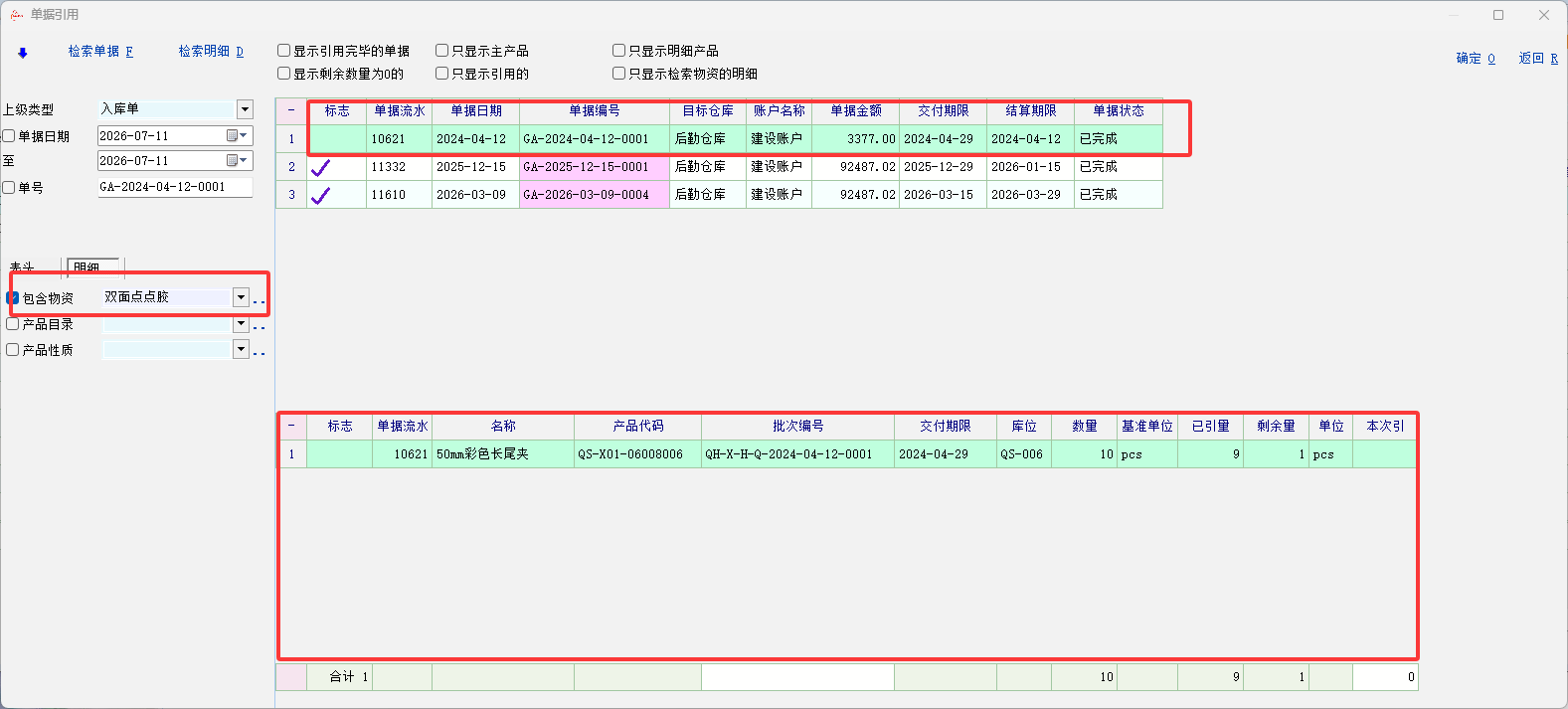Click the app icon in title bar

(x=17, y=15)
